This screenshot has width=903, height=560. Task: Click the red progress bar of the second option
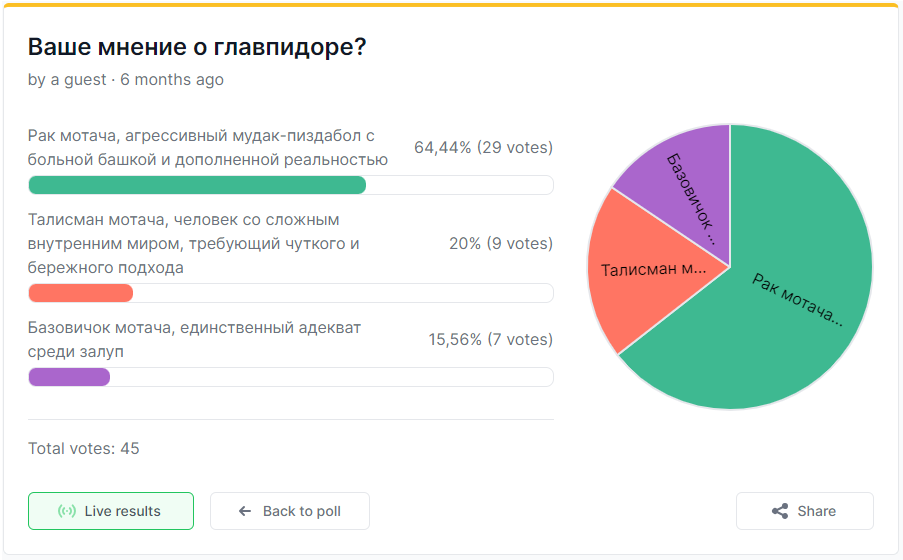click(81, 293)
